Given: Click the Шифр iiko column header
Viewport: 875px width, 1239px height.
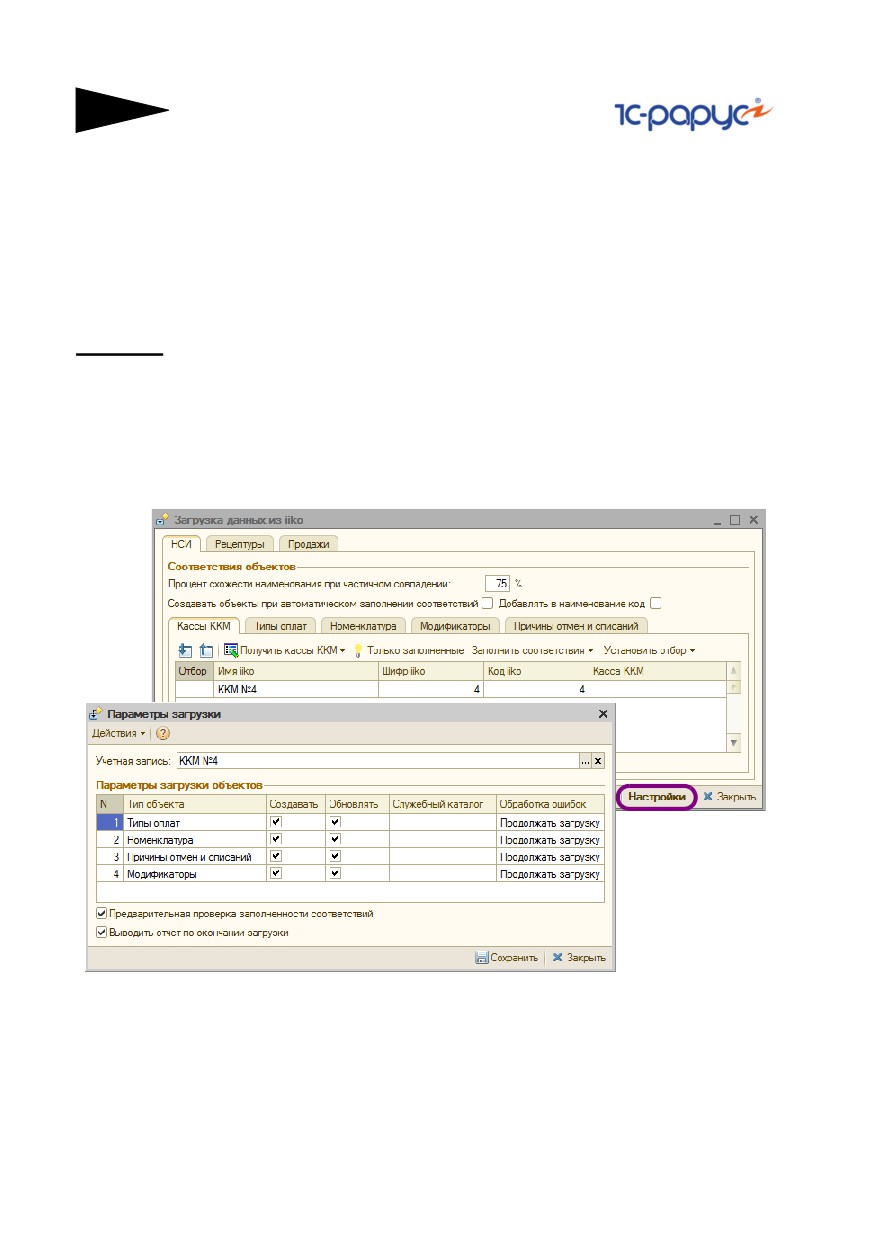Looking at the screenshot, I should 430,671.
